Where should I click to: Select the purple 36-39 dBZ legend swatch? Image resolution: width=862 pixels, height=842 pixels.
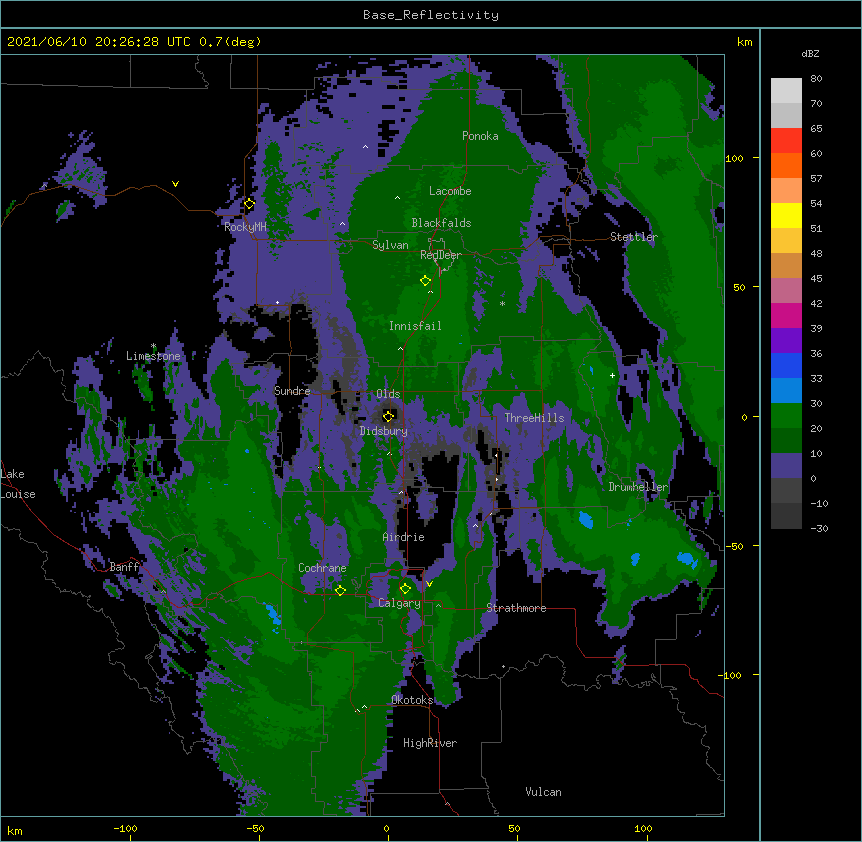786,341
